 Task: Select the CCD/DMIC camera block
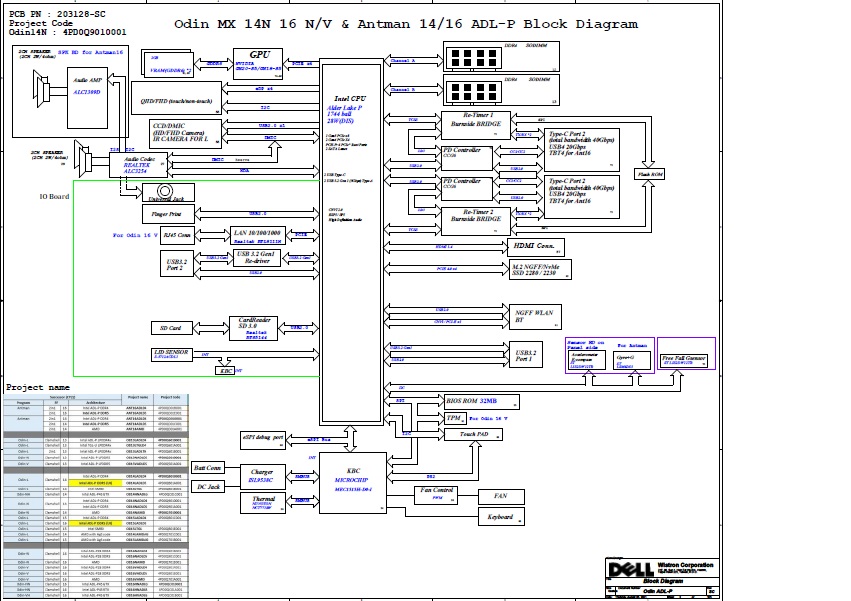click(x=185, y=133)
